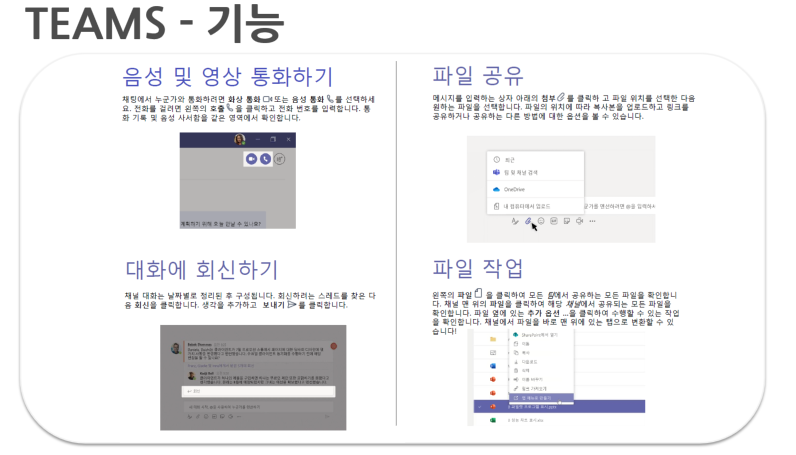
Task: Open the more options ellipsis in compose toolbar
Action: [x=592, y=221]
